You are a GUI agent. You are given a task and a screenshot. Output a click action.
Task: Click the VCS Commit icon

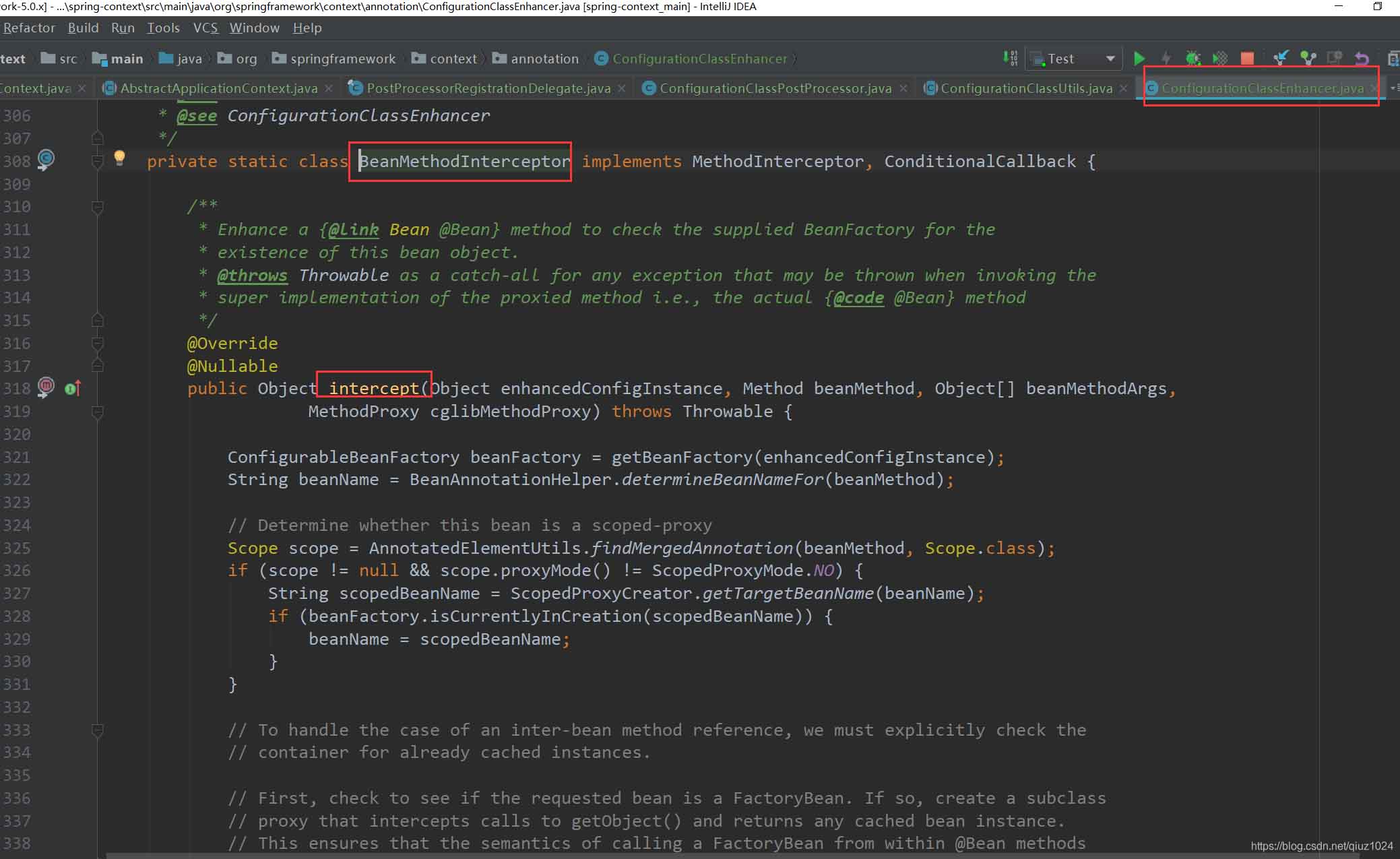1308,58
